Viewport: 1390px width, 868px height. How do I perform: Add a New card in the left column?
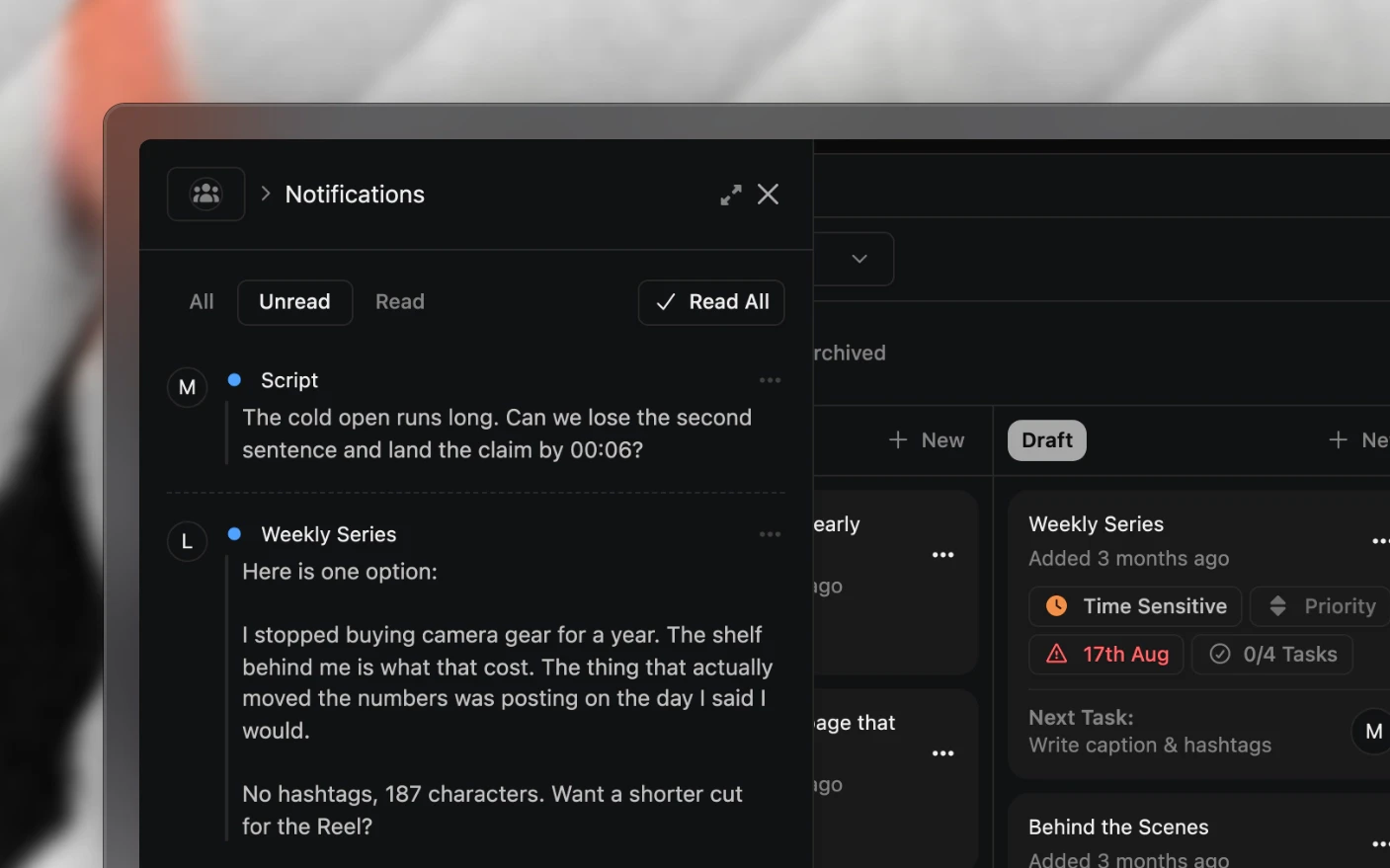pos(927,440)
